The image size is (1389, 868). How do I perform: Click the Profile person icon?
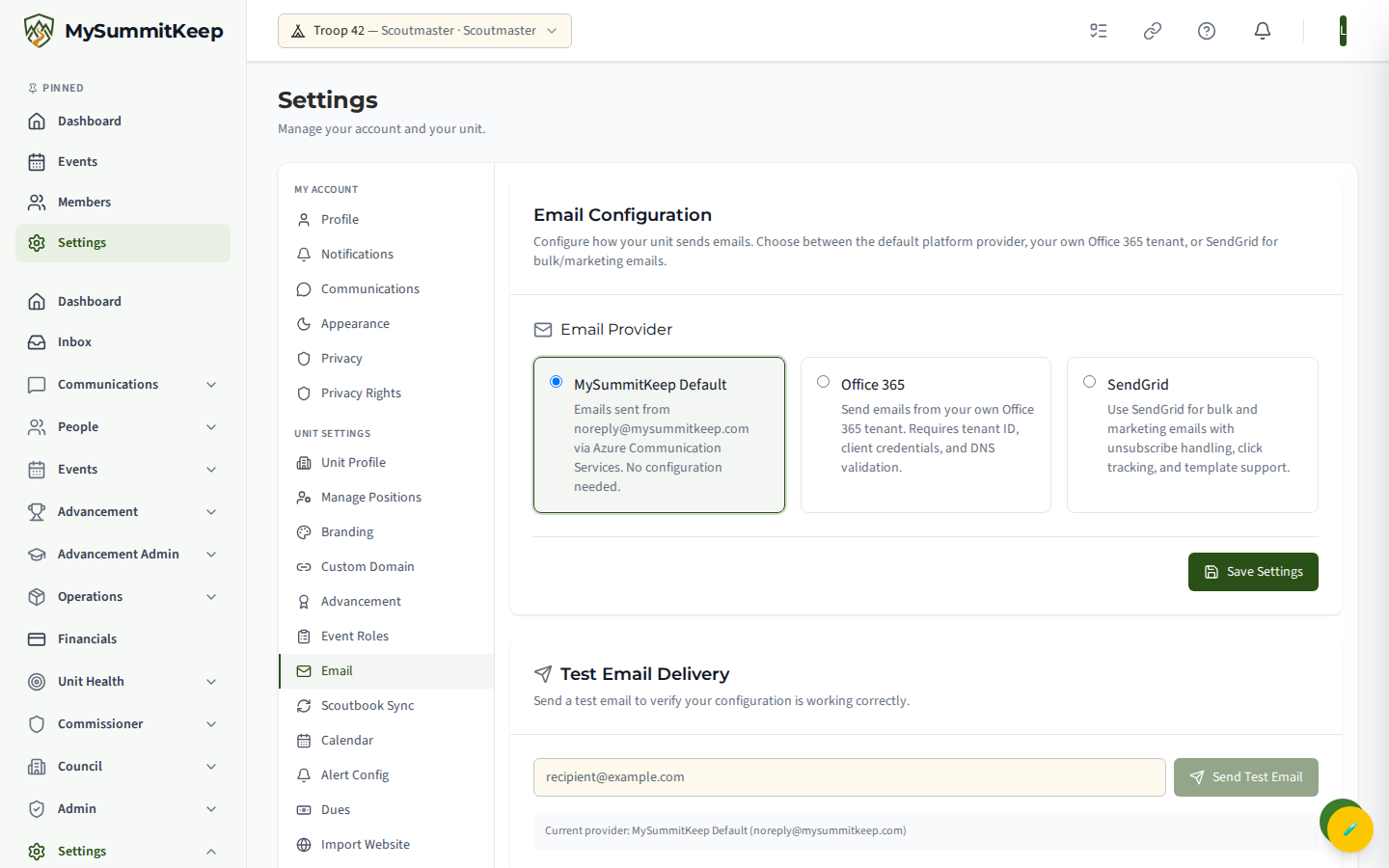click(x=304, y=220)
